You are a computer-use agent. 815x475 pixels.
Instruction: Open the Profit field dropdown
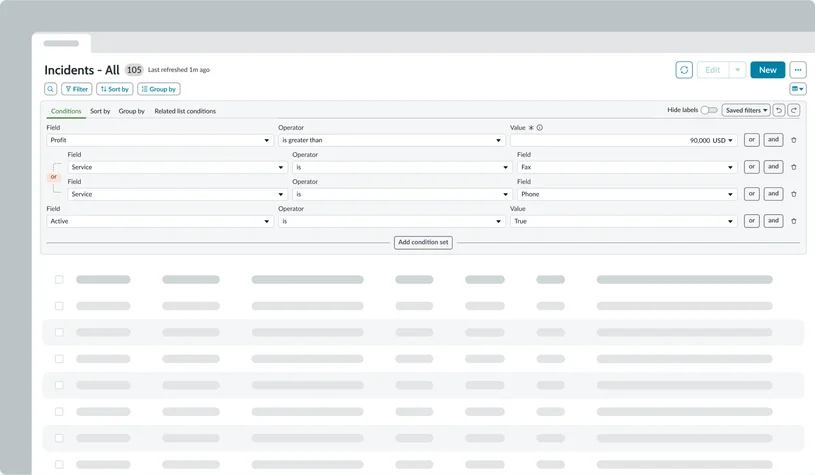pyautogui.click(x=160, y=140)
